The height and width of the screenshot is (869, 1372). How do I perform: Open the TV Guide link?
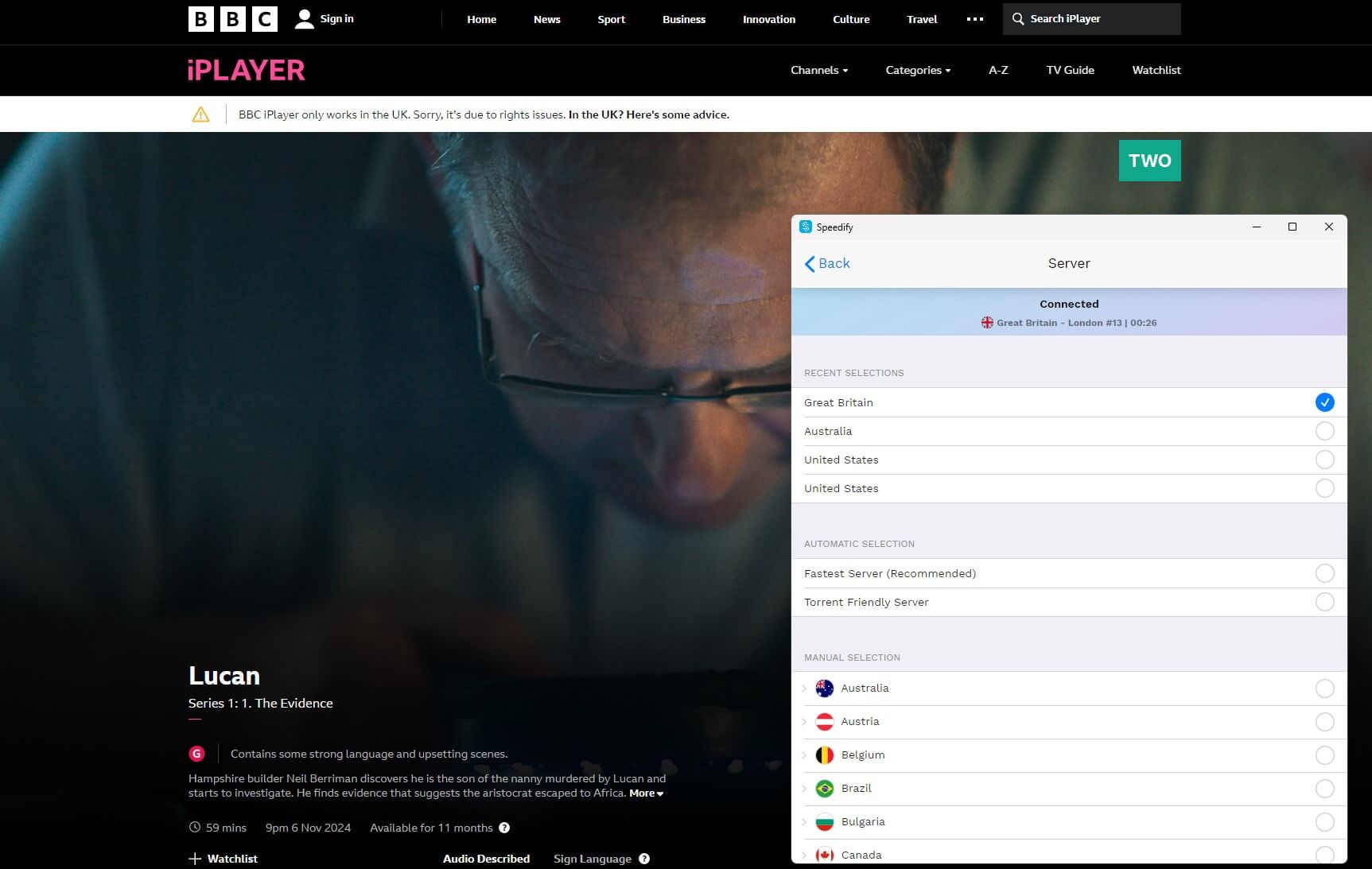tap(1070, 70)
